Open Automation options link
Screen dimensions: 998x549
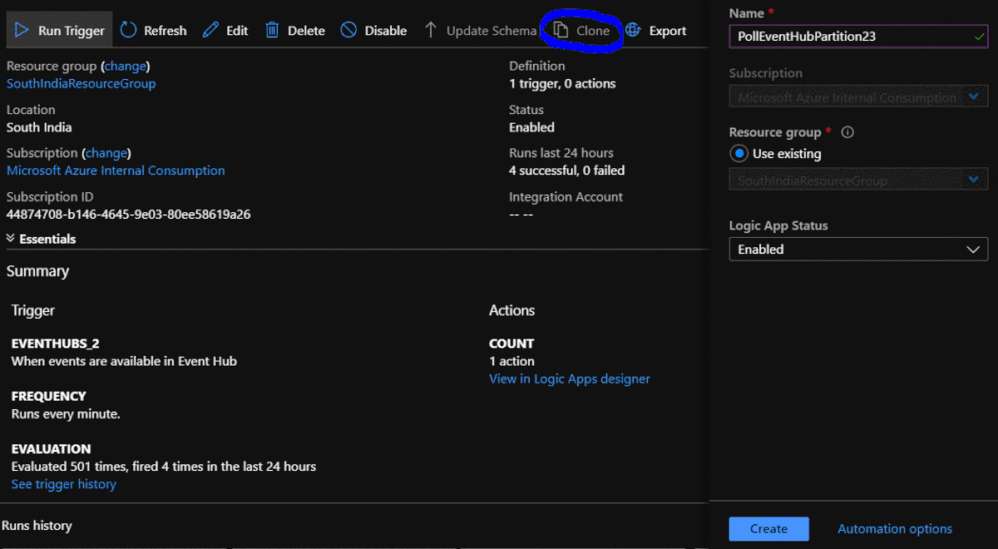click(894, 529)
